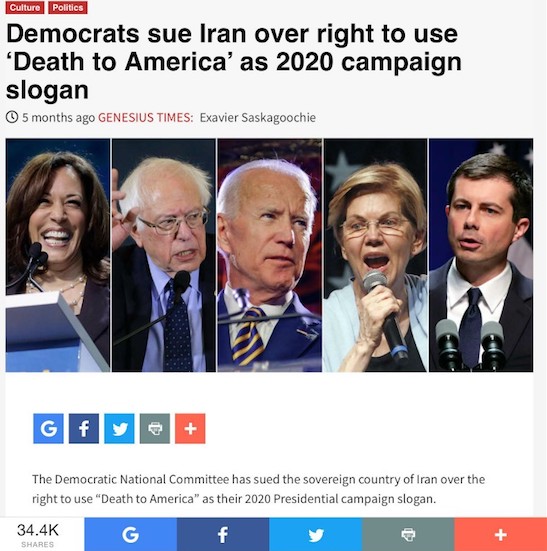Open the Culture category tag
The image size is (547, 551).
click(x=25, y=7)
